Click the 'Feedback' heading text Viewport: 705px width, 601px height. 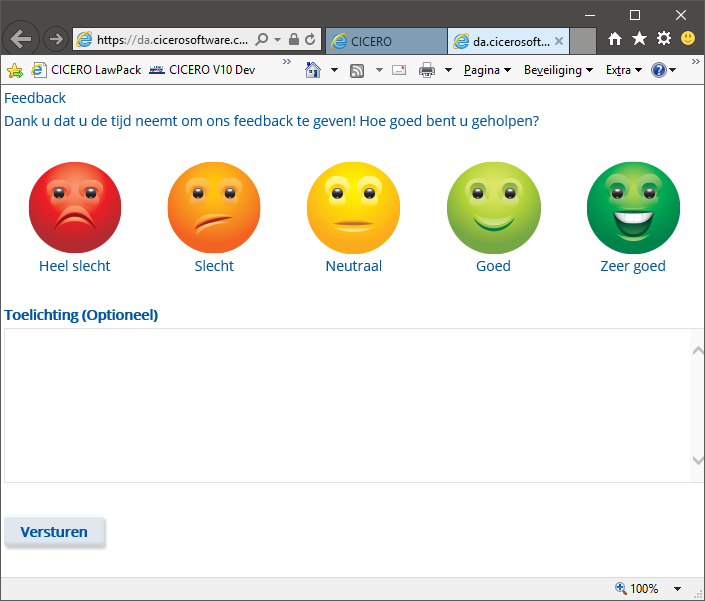pyautogui.click(x=35, y=98)
